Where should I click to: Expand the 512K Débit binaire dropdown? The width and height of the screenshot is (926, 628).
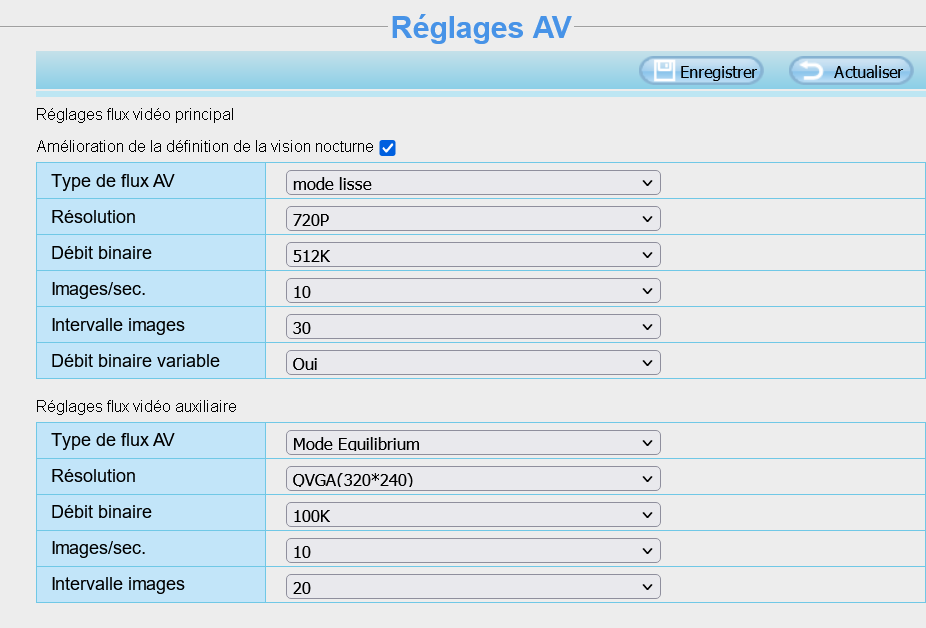tap(473, 255)
